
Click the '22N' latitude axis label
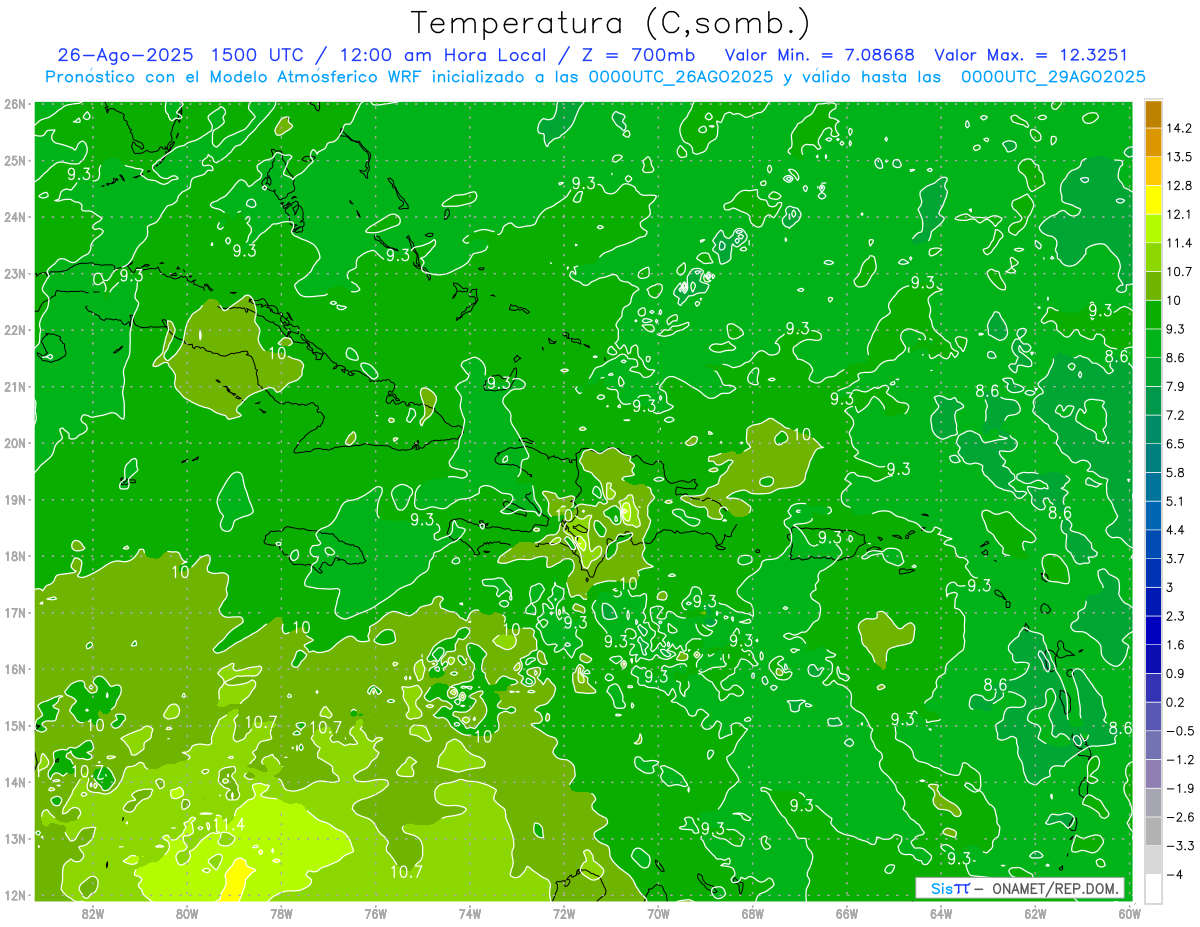(x=15, y=330)
